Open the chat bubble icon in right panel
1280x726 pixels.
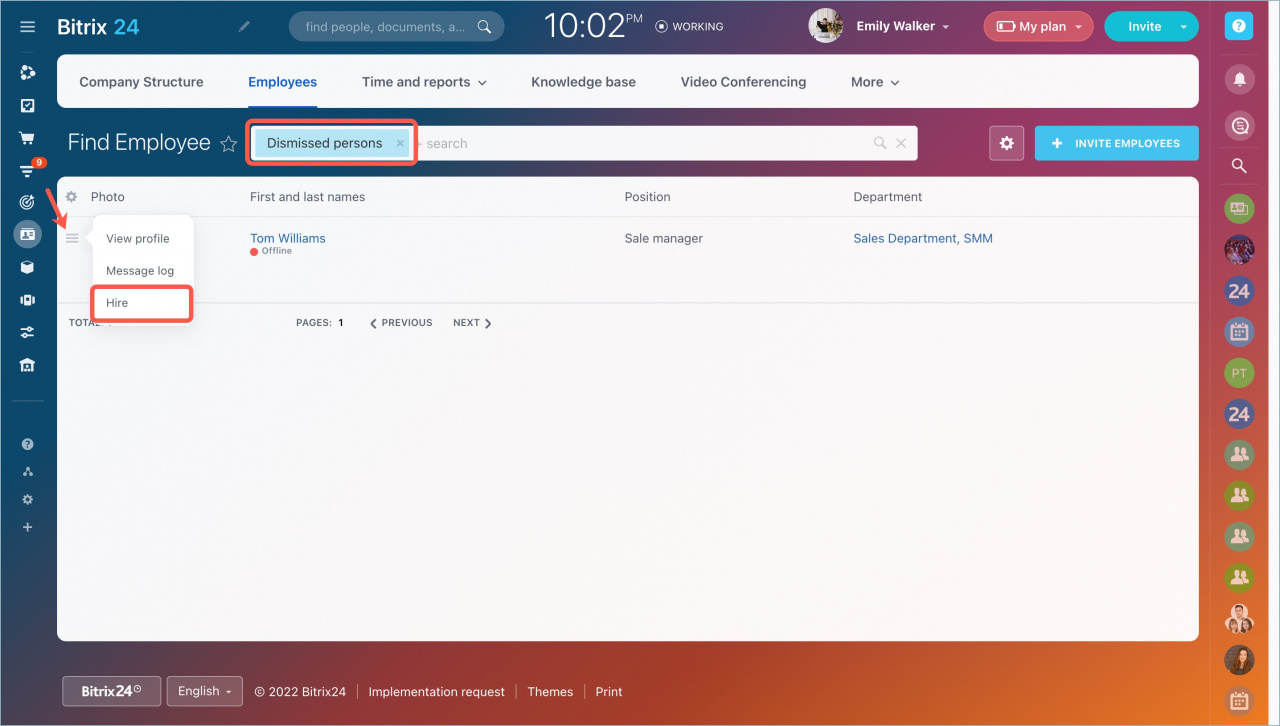coord(1239,125)
